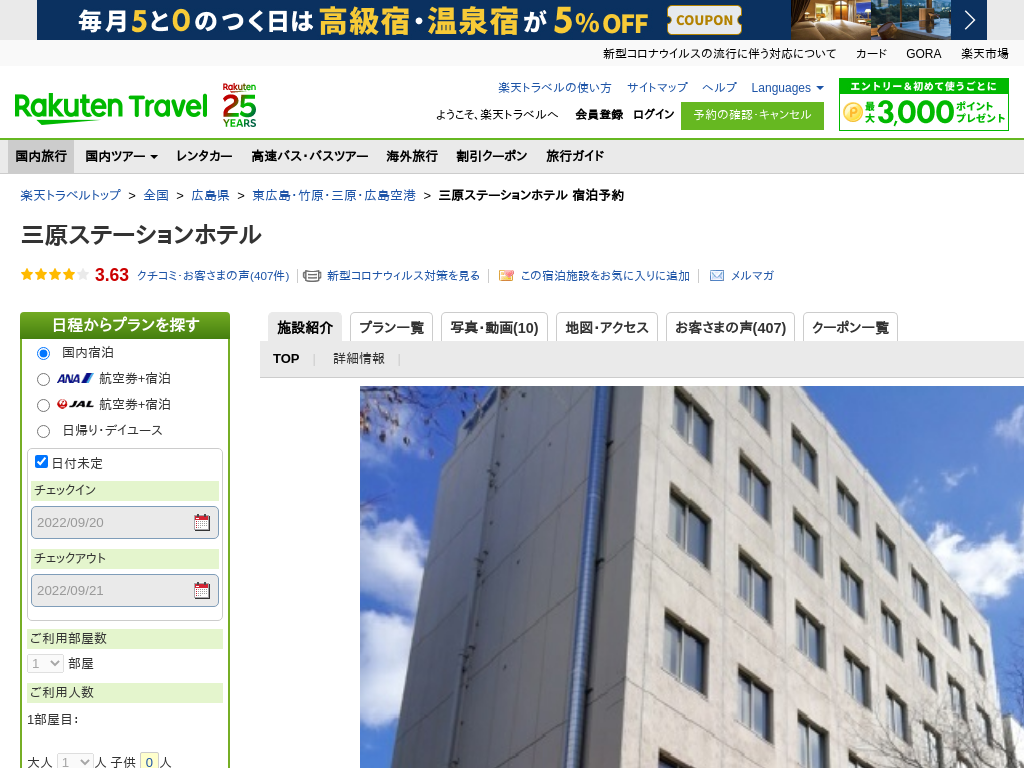Click the 全国 breadcrumb link
This screenshot has width=1024, height=768.
pyautogui.click(x=156, y=195)
